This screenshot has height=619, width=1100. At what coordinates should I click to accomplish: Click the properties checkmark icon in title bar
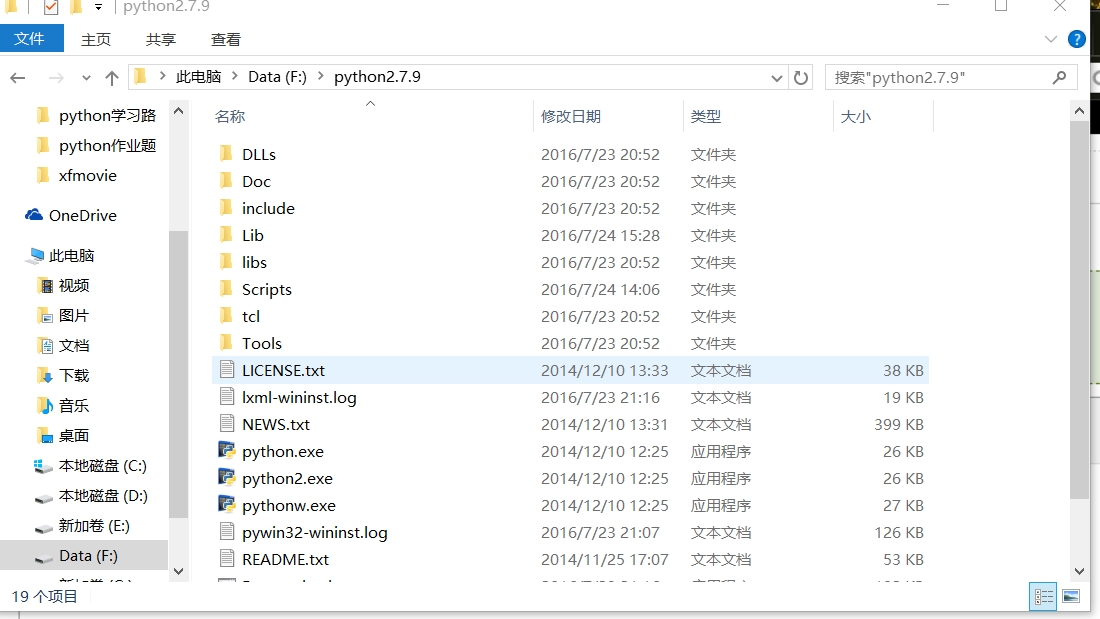point(51,7)
